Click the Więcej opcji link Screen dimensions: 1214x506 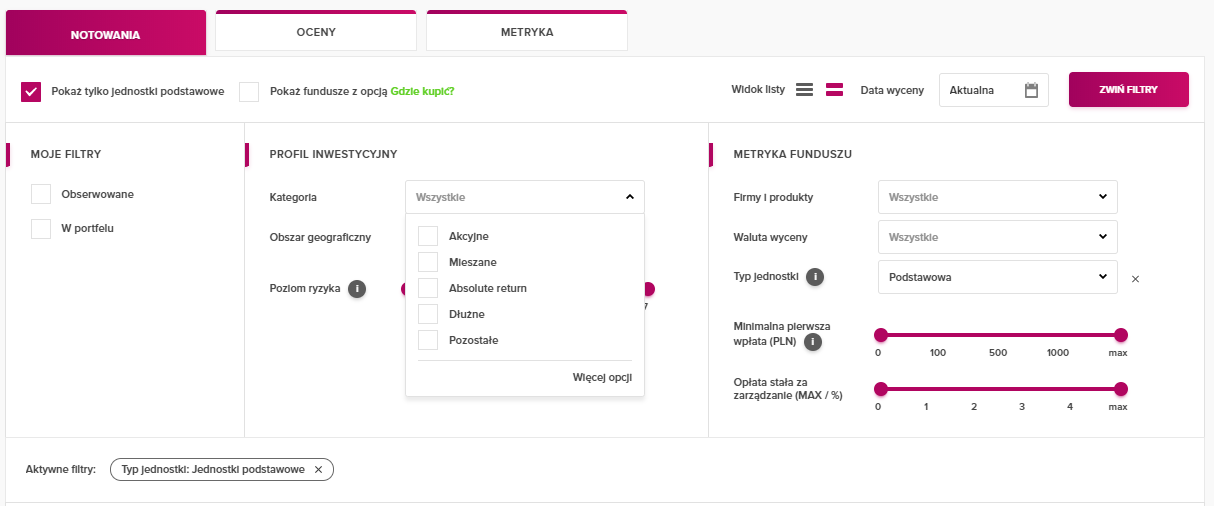601,378
